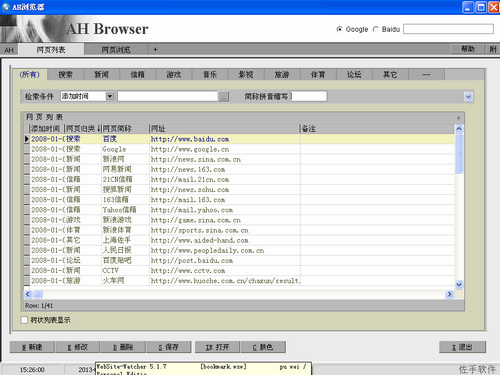Select the 其它 category tab
The image size is (500, 375).
[390, 75]
